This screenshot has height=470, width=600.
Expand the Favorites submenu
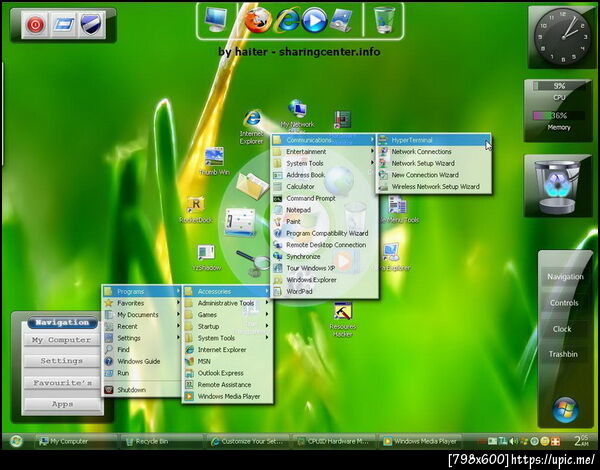tap(142, 303)
